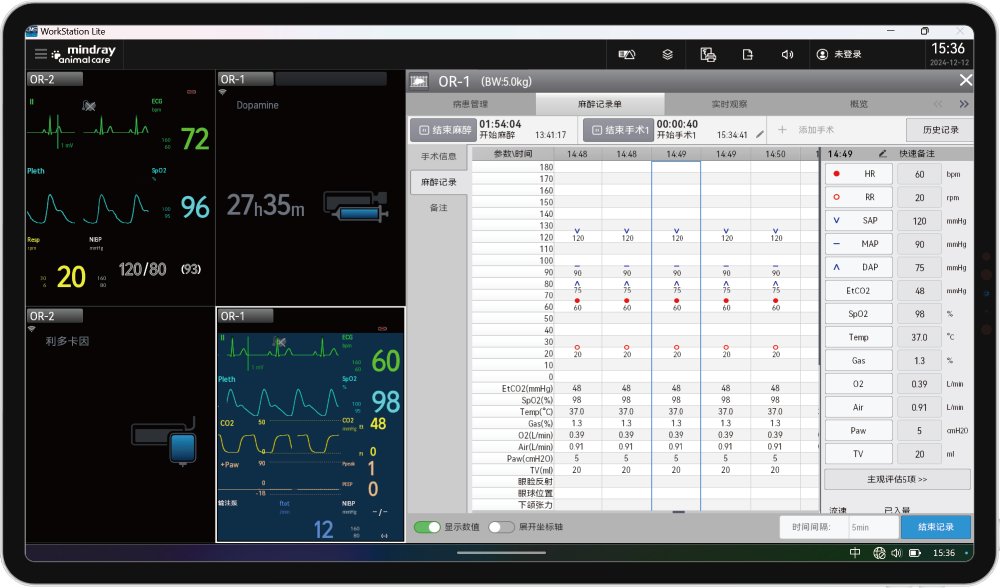Toggle the 显示数值 switch off
The height and width of the screenshot is (588, 1000).
point(427,527)
